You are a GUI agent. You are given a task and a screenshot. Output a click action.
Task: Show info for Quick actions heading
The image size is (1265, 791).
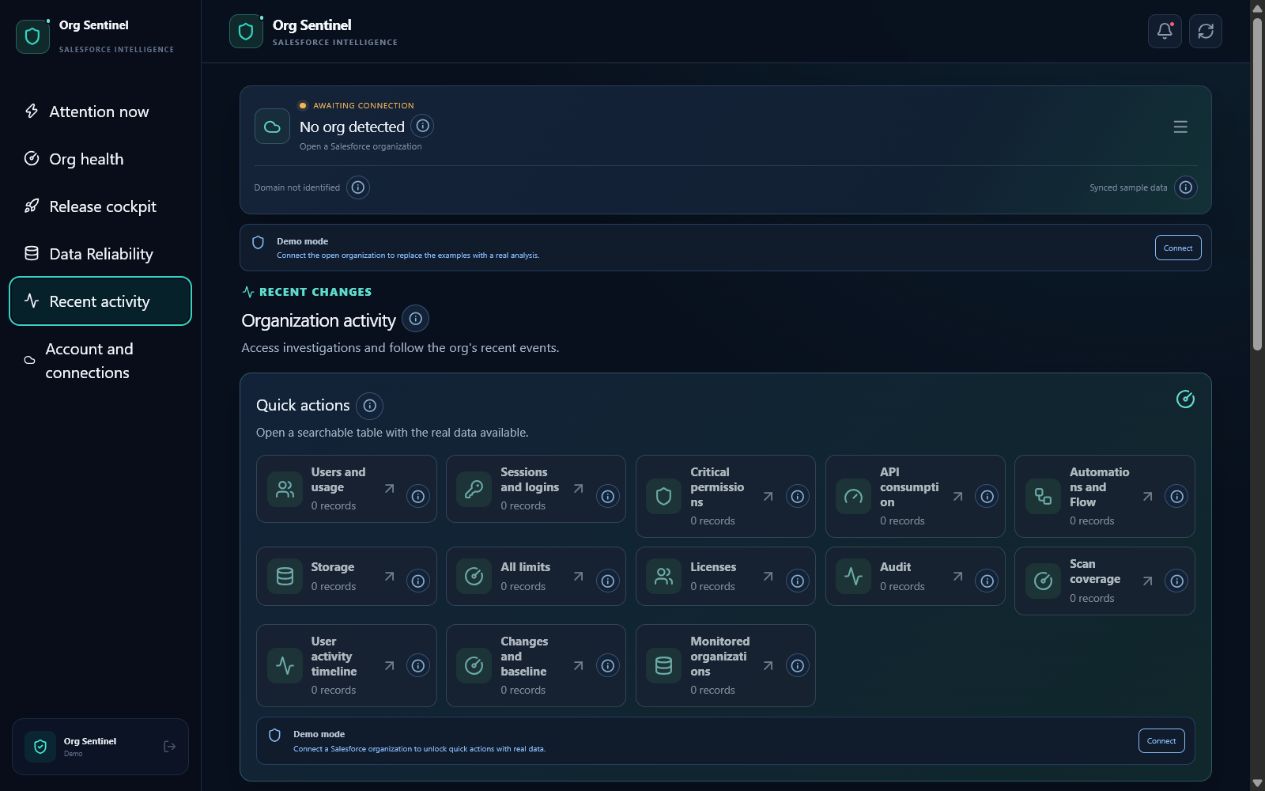click(x=370, y=405)
